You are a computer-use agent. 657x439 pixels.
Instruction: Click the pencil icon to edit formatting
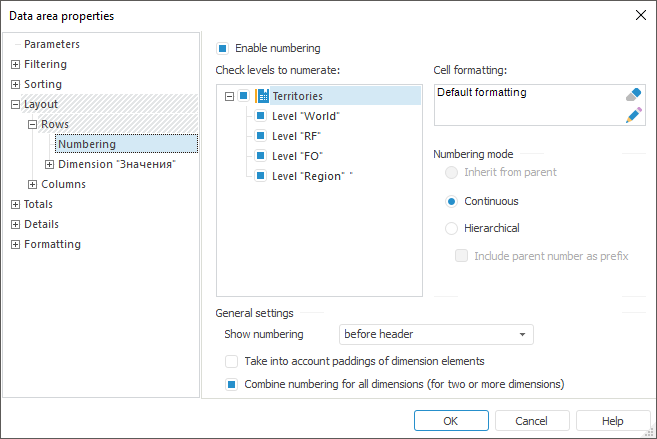pos(633,115)
